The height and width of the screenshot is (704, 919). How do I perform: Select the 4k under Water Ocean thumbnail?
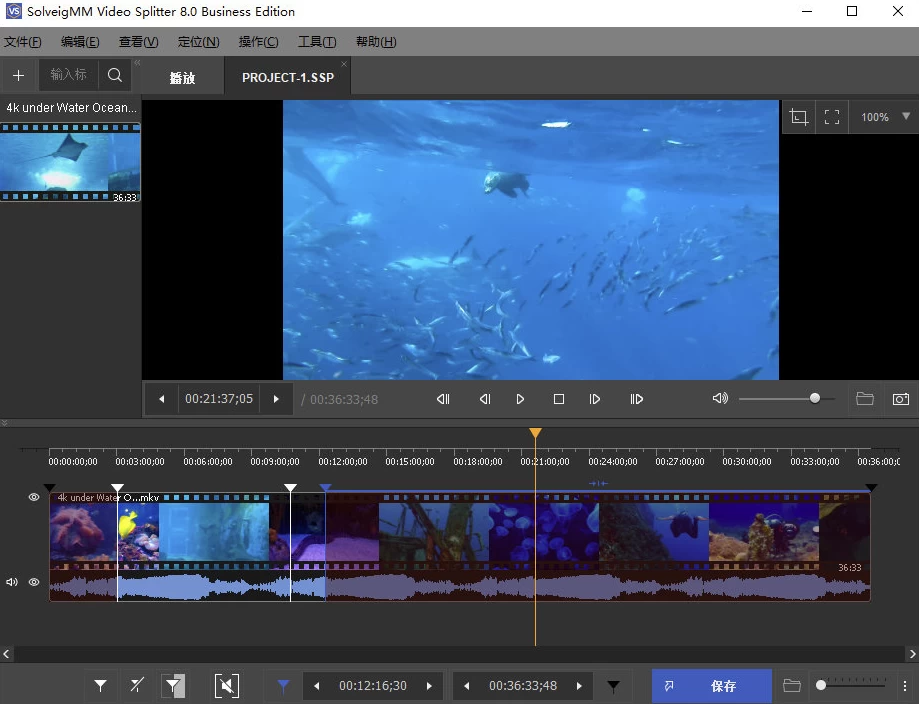[x=70, y=160]
